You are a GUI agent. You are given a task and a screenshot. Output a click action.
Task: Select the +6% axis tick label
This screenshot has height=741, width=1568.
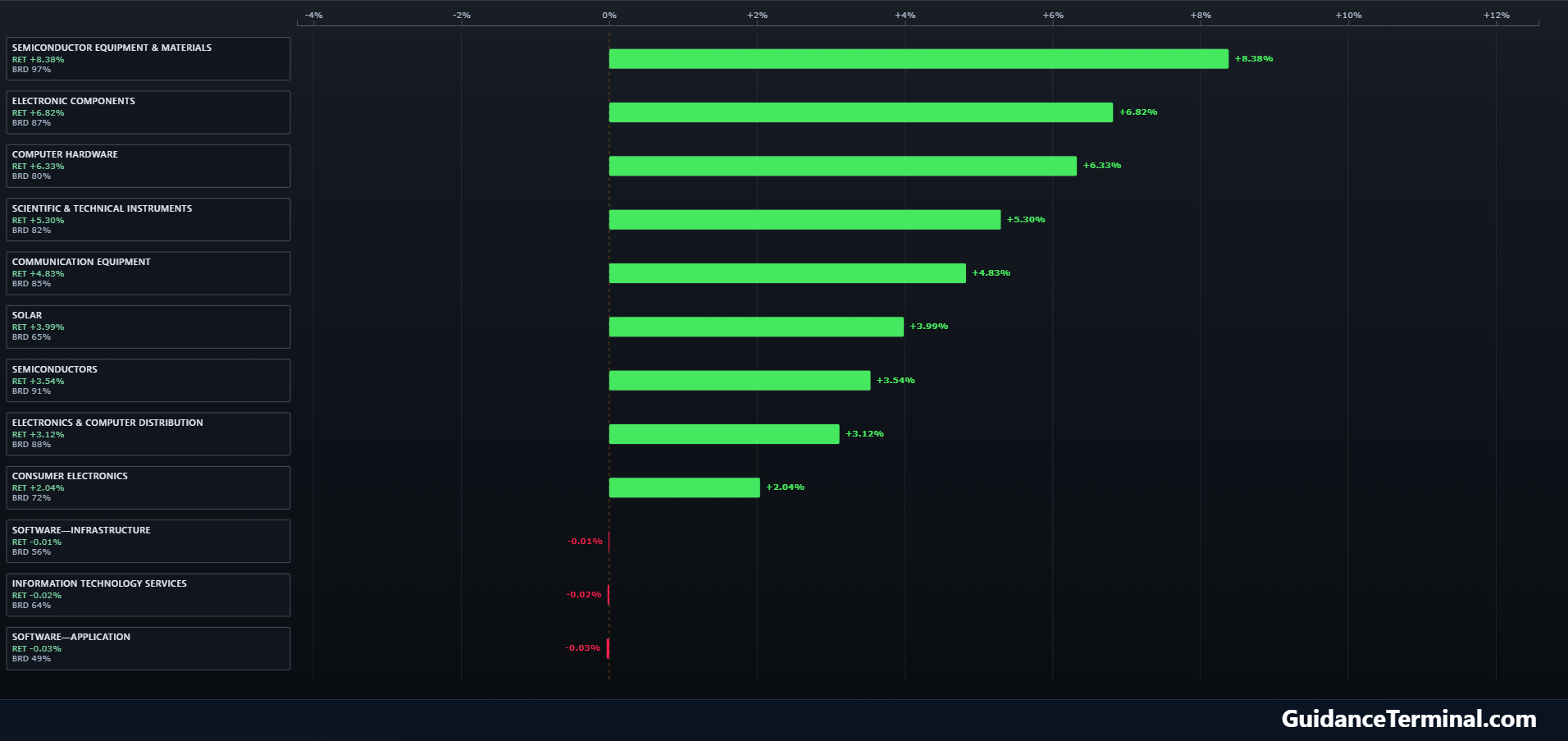[1053, 16]
